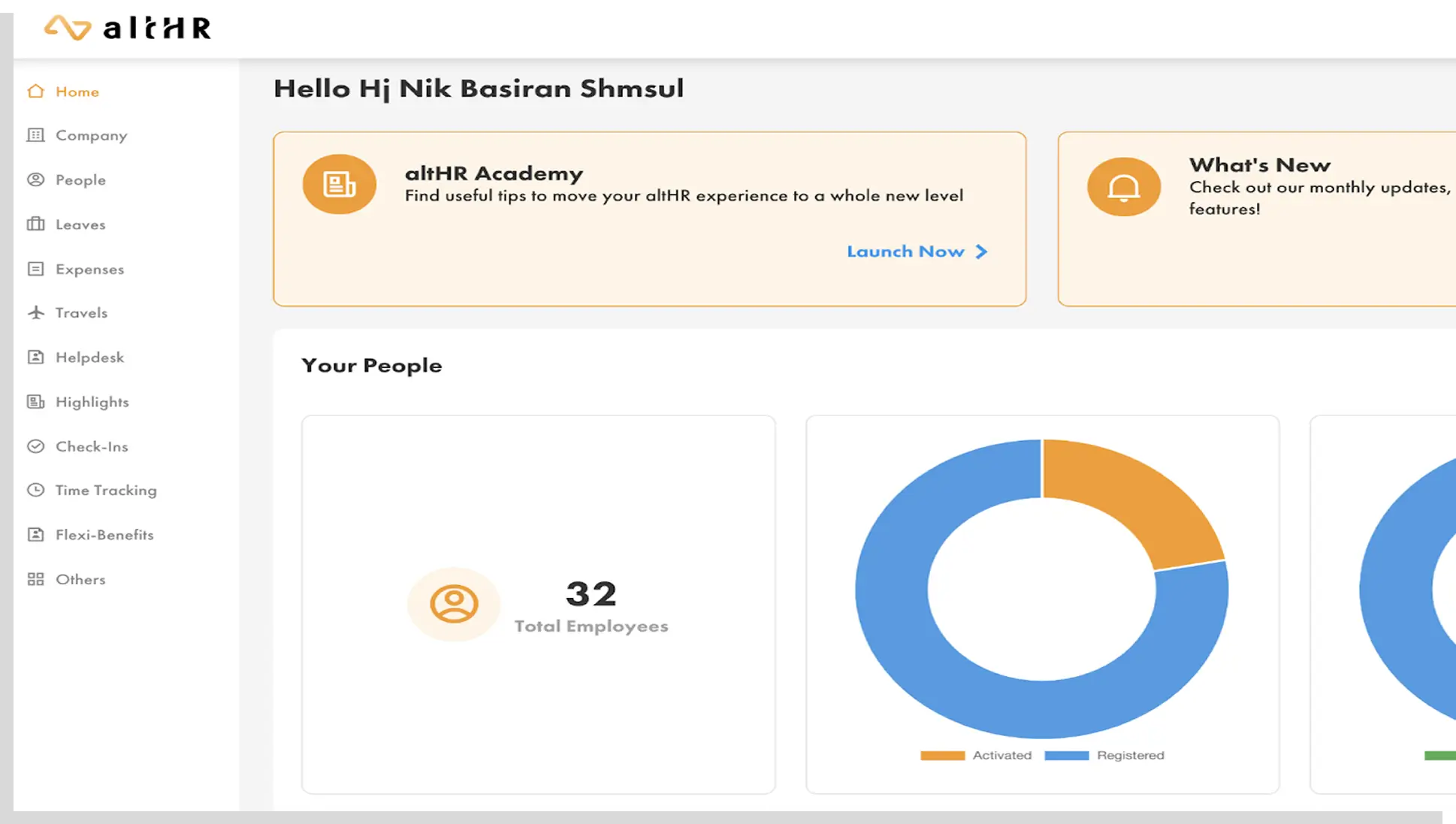Click the Time Tracking clock icon
This screenshot has height=824, width=1456.
click(x=35, y=490)
